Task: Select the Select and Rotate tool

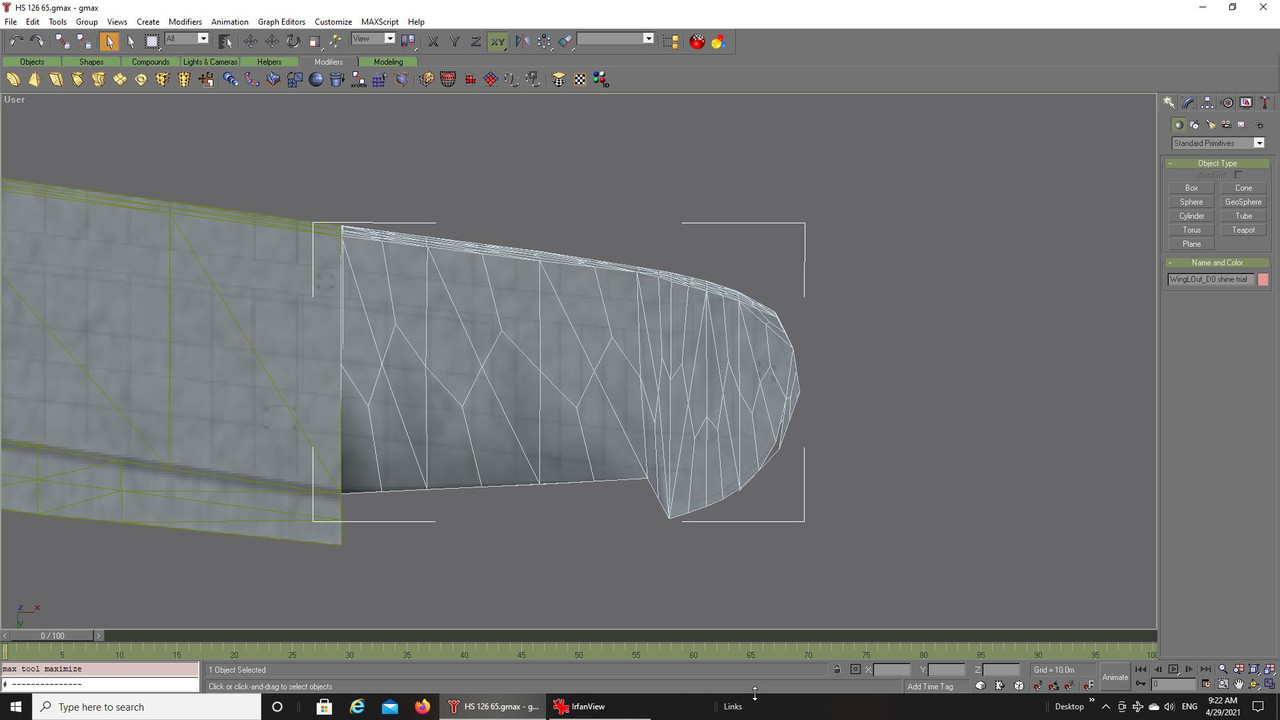Action: click(x=293, y=41)
